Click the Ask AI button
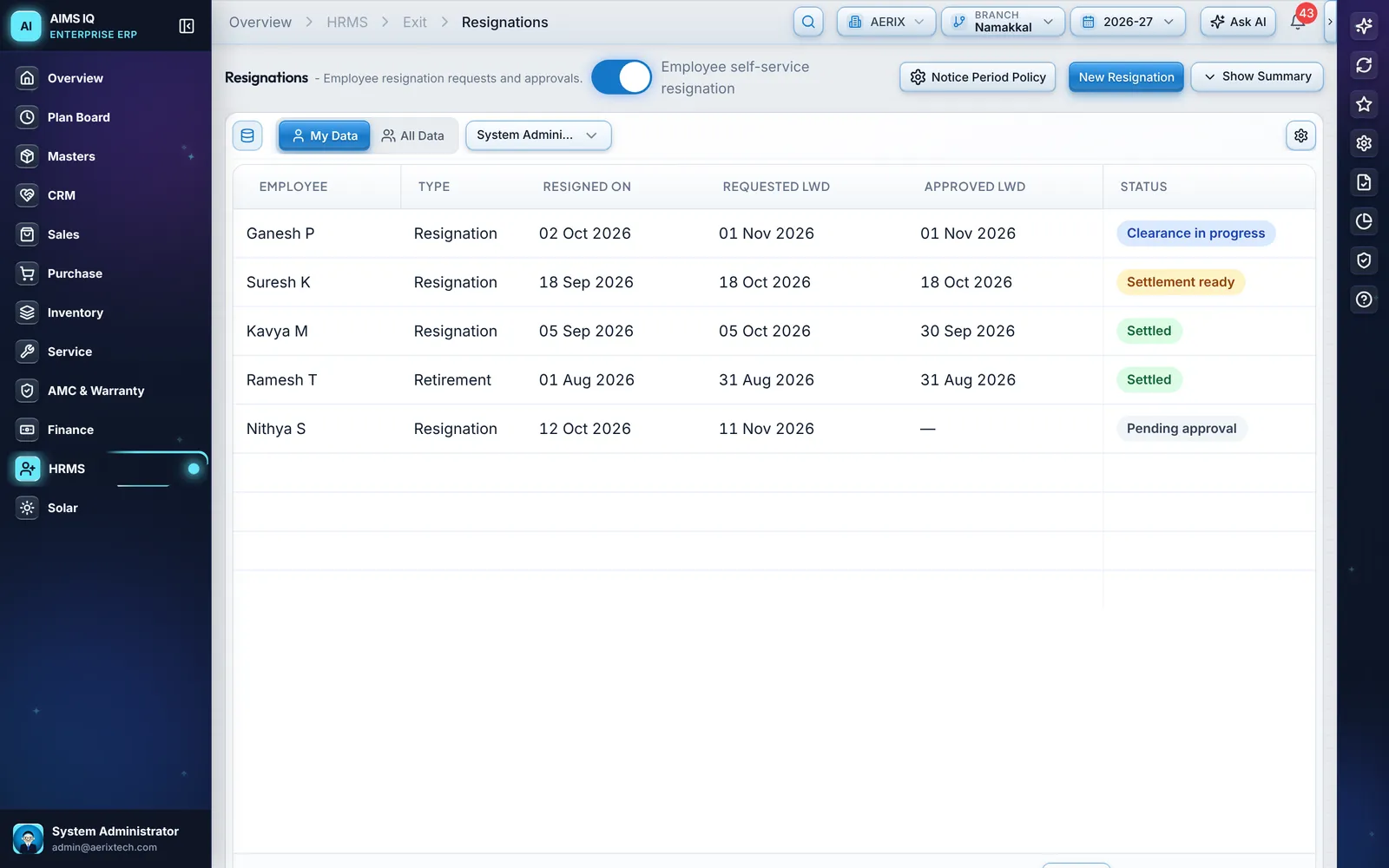Screen dimensions: 1389x868 click(1238, 22)
